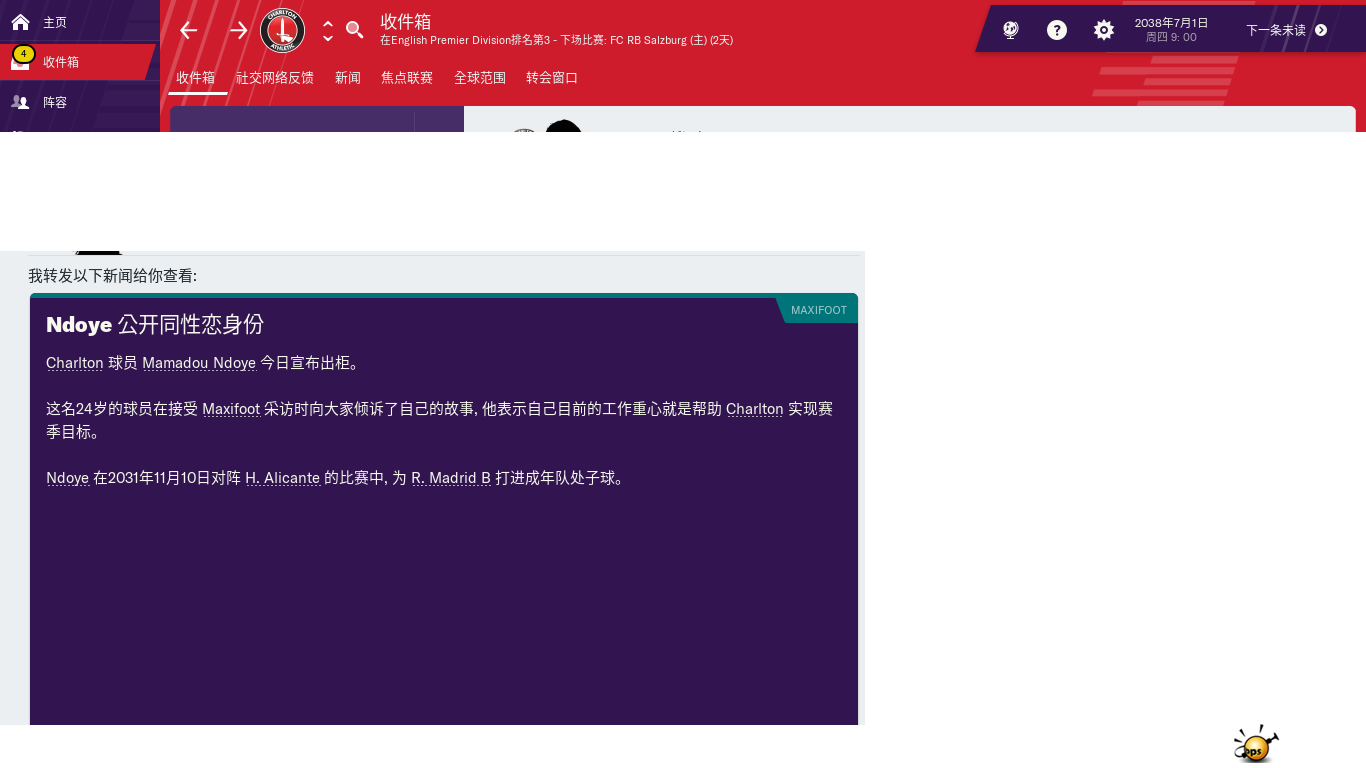
Task: Click the unread badge showing 4
Action: (23, 54)
